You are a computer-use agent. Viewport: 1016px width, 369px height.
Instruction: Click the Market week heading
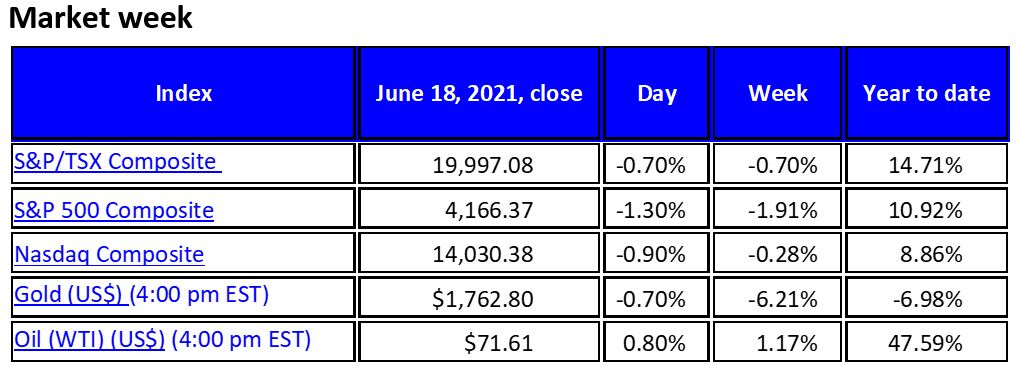101,18
